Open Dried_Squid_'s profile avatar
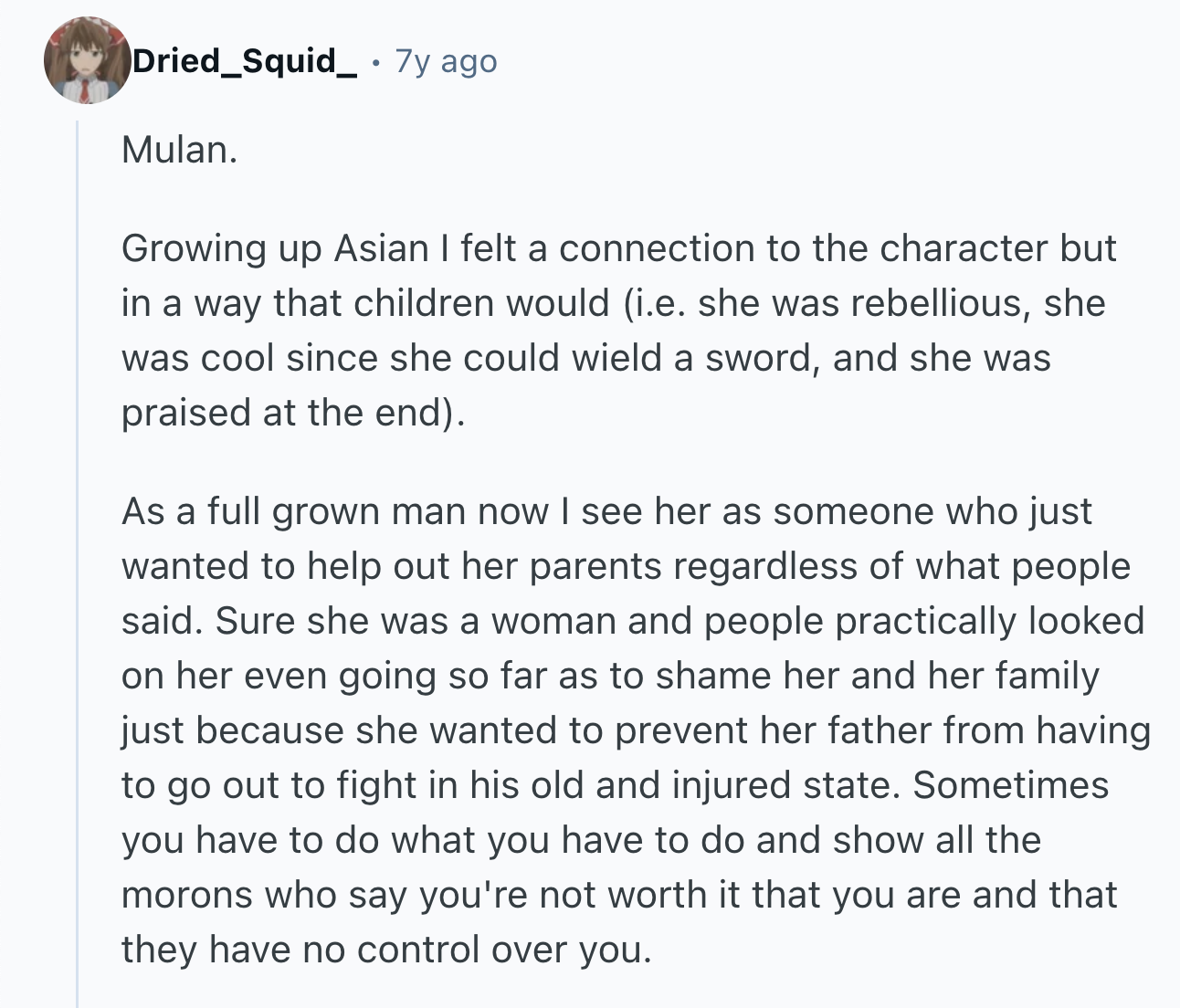 click(87, 60)
